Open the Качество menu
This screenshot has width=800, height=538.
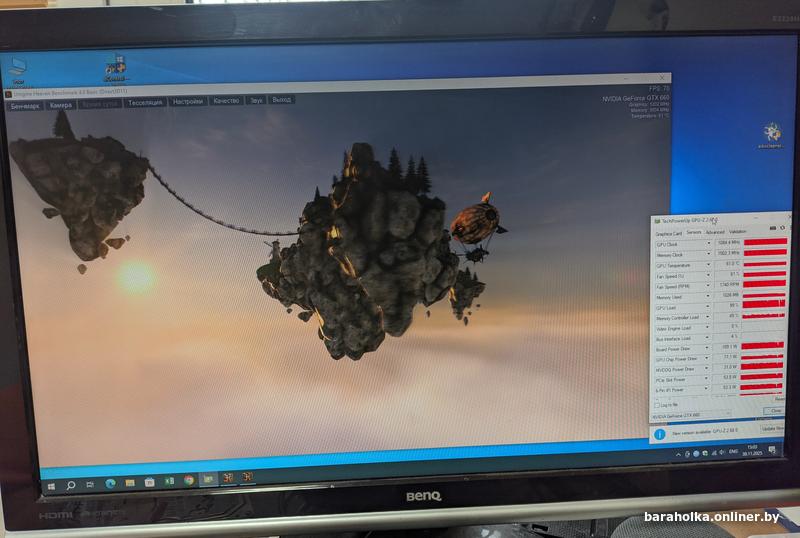[x=227, y=101]
